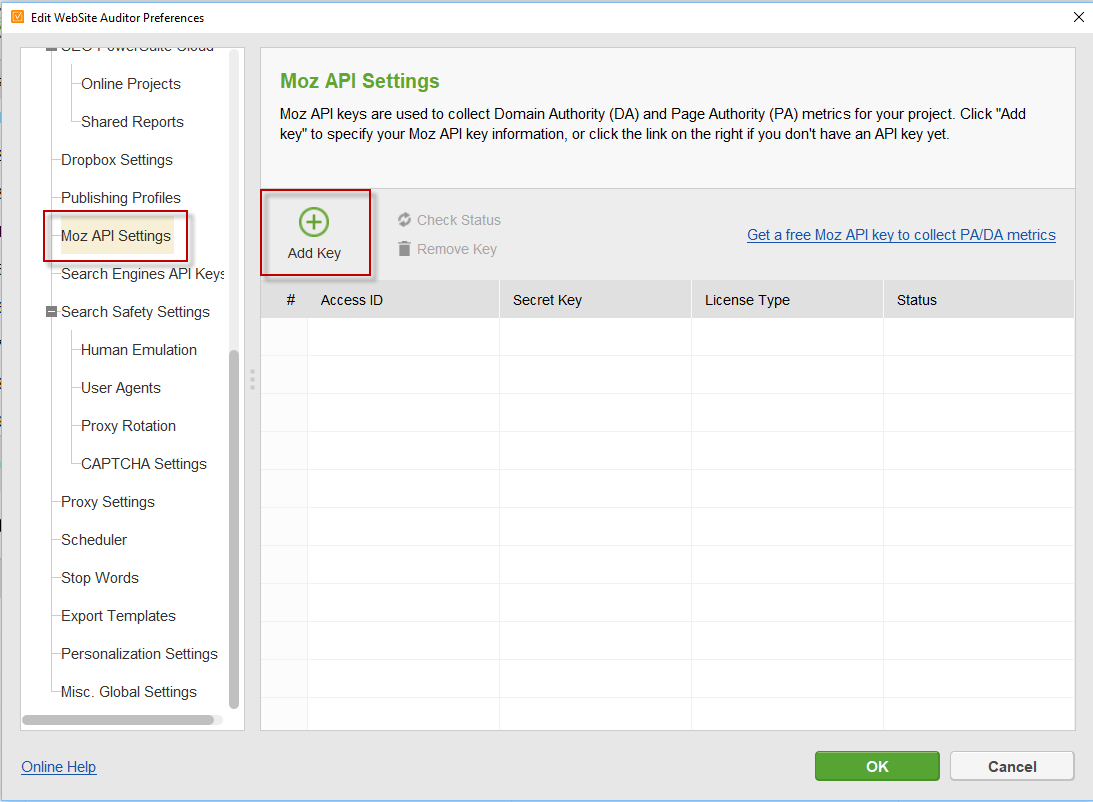Collapse the Search Safety Settings tree node
Image resolution: width=1093 pixels, height=802 pixels.
coord(51,311)
